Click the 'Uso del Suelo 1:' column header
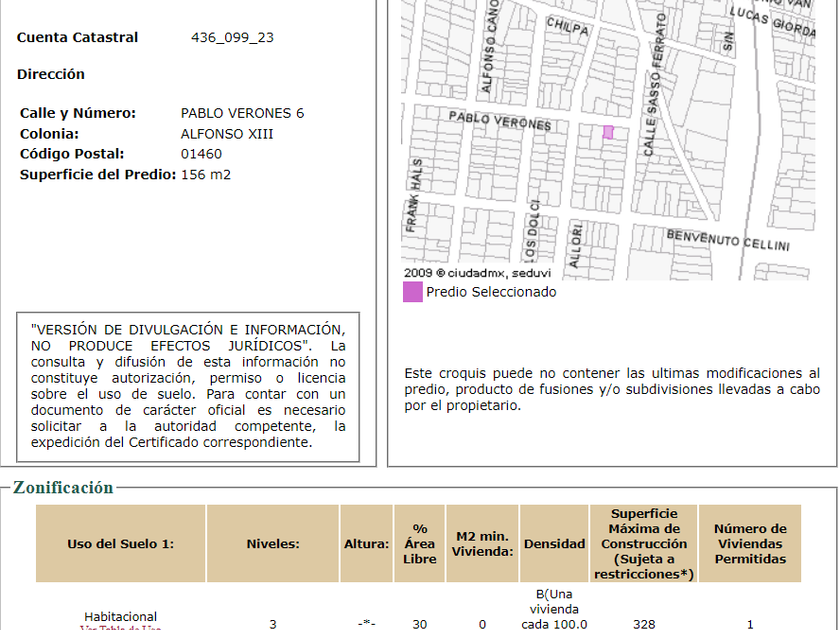The height and width of the screenshot is (630, 840). click(x=121, y=544)
